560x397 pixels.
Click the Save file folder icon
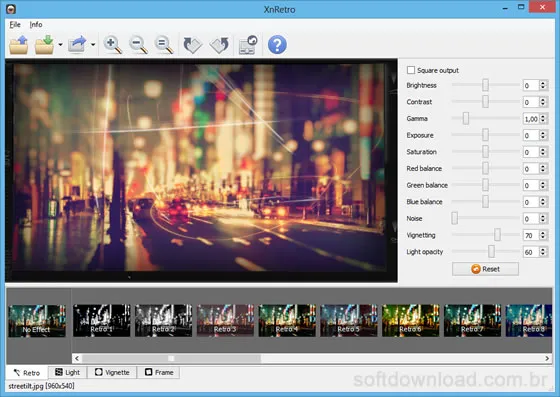click(x=44, y=45)
